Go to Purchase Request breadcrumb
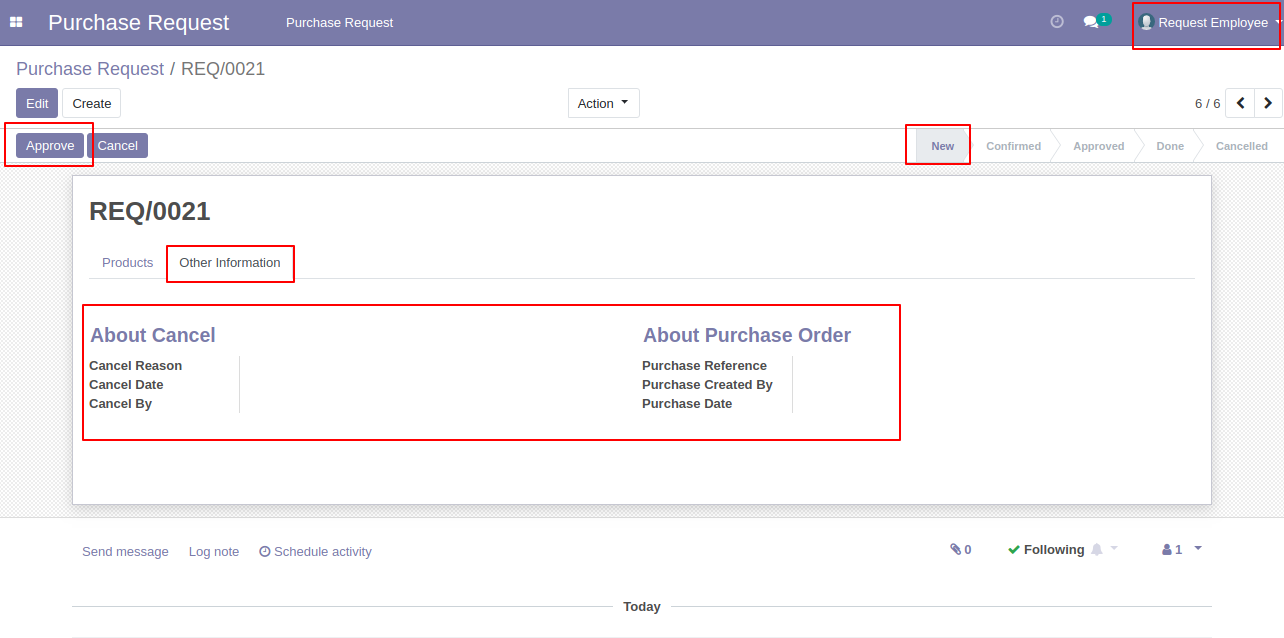This screenshot has height=638, width=1284. pos(90,69)
